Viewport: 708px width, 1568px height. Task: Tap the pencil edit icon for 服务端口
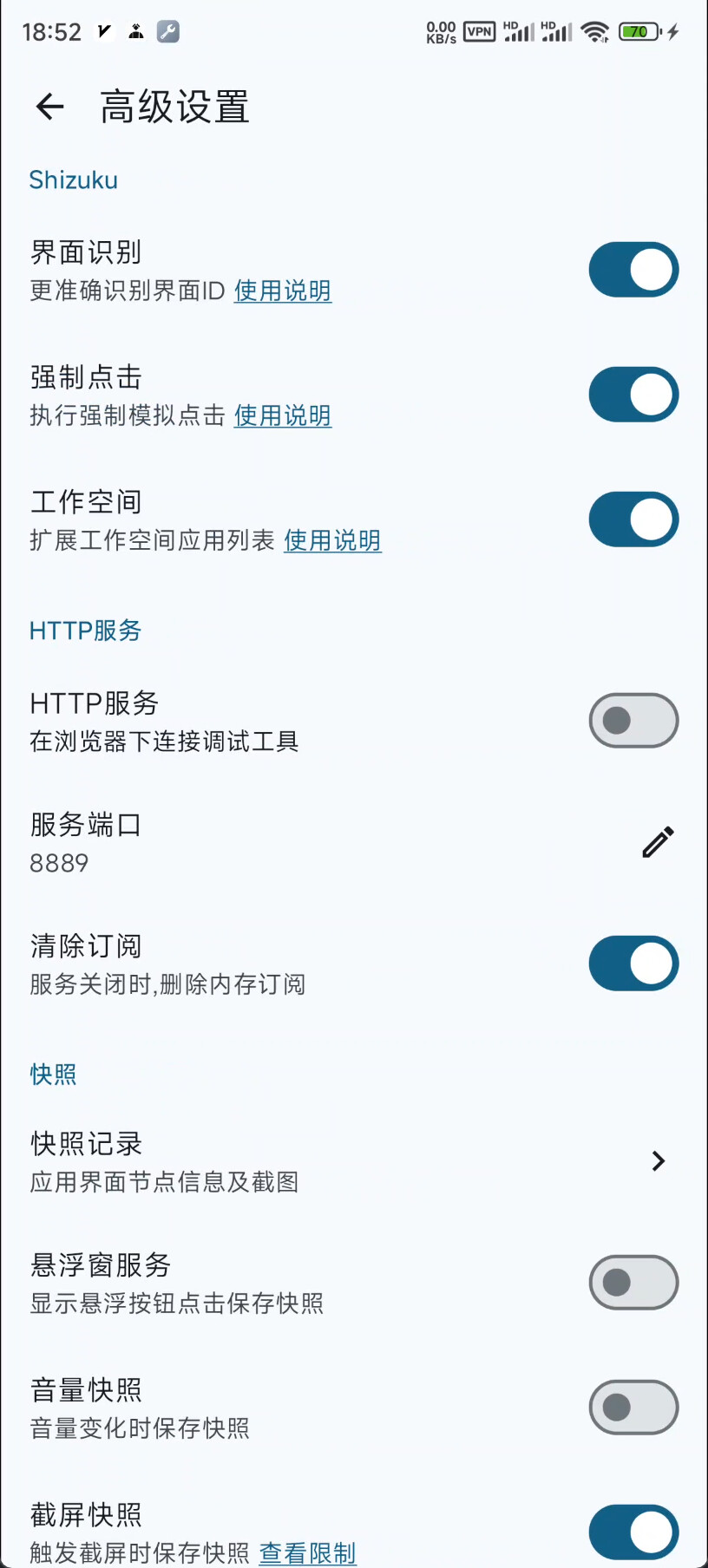point(658,842)
